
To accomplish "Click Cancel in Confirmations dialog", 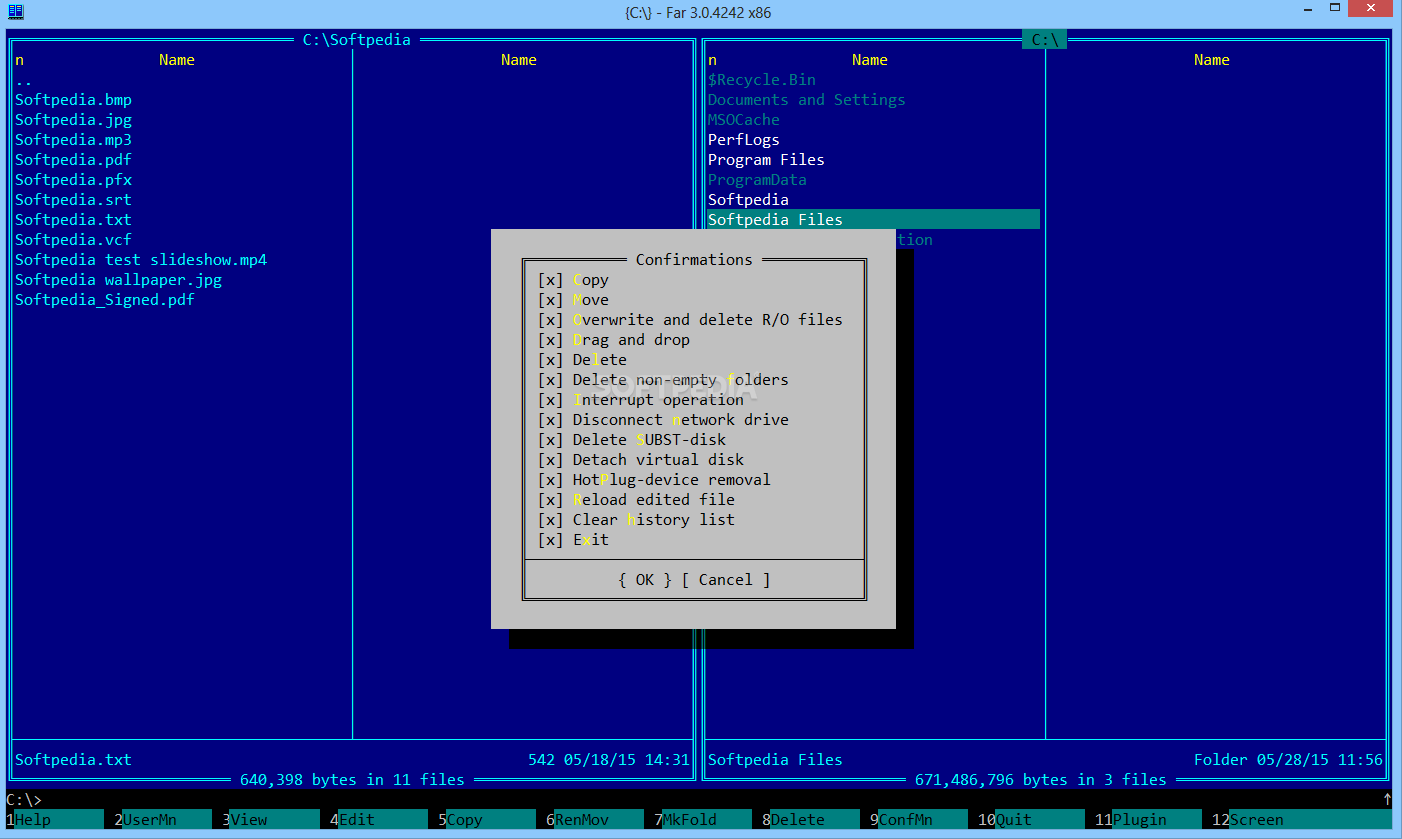I will tap(726, 580).
